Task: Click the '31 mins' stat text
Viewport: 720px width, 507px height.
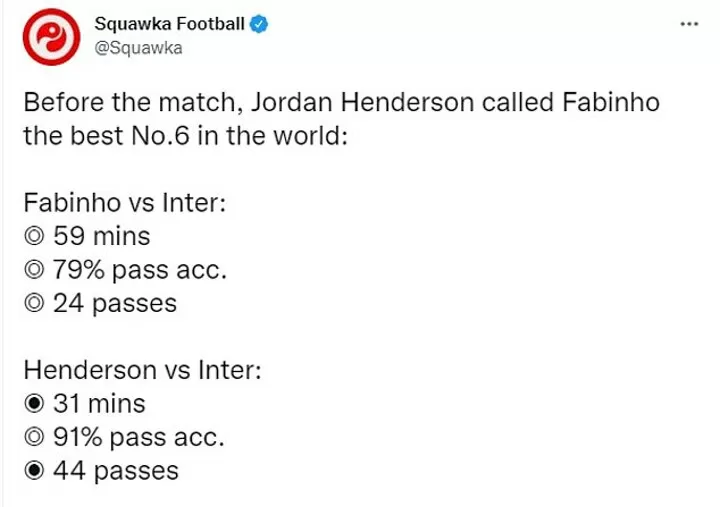Action: pos(98,405)
